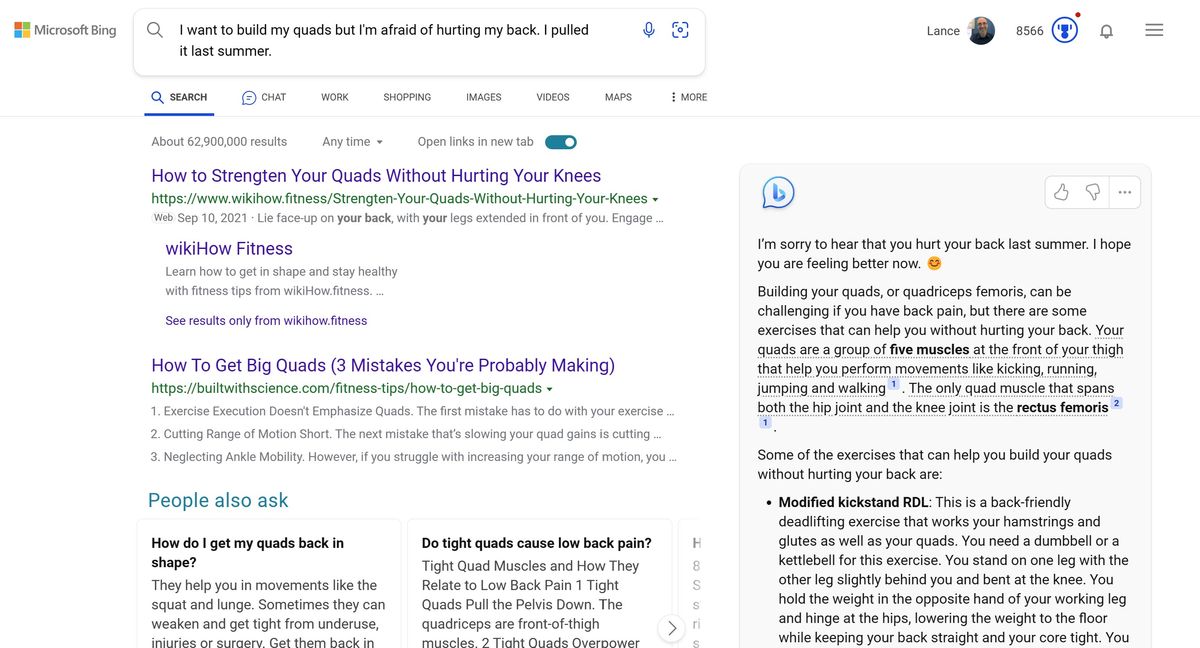Open citation 1 after jumping and walking

point(894,384)
